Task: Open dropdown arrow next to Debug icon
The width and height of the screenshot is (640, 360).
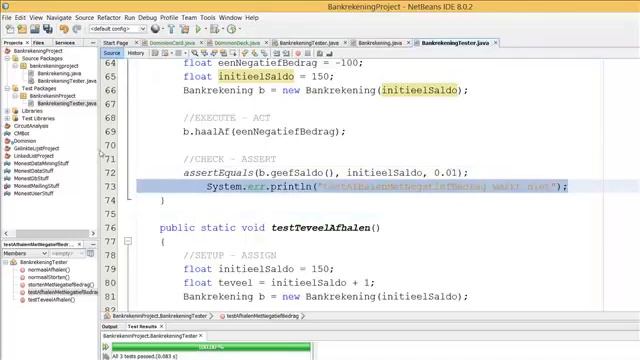Action: 223,29
